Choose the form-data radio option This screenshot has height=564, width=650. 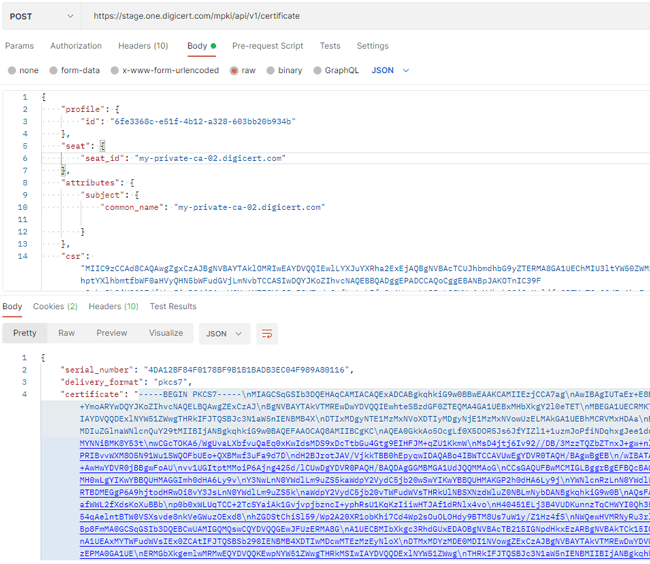point(55,71)
